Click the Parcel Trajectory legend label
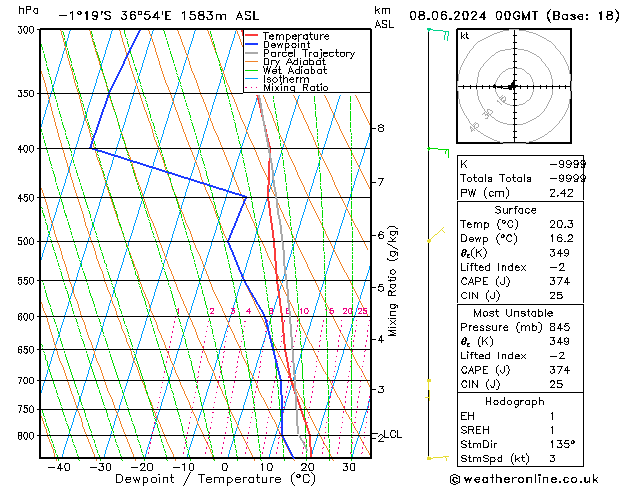 (x=309, y=53)
